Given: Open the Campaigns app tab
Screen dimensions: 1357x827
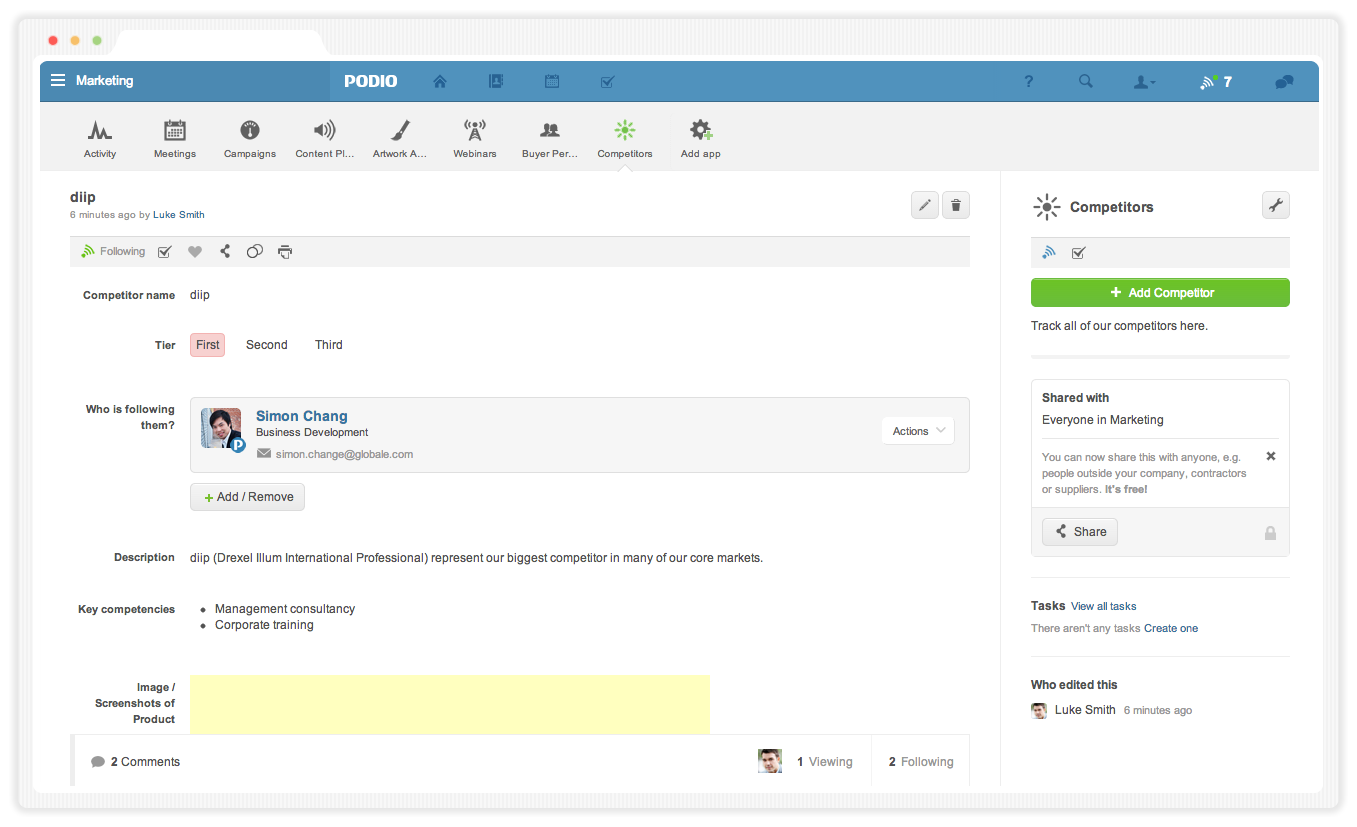Looking at the screenshot, I should pos(250,139).
